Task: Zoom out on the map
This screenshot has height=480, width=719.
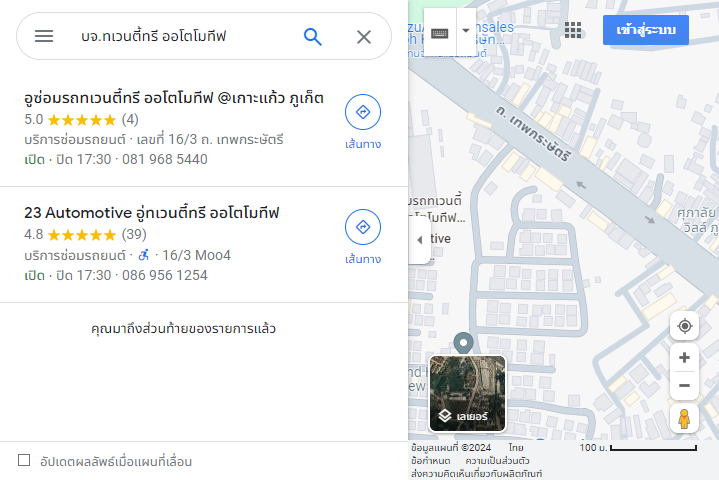Action: coord(685,386)
